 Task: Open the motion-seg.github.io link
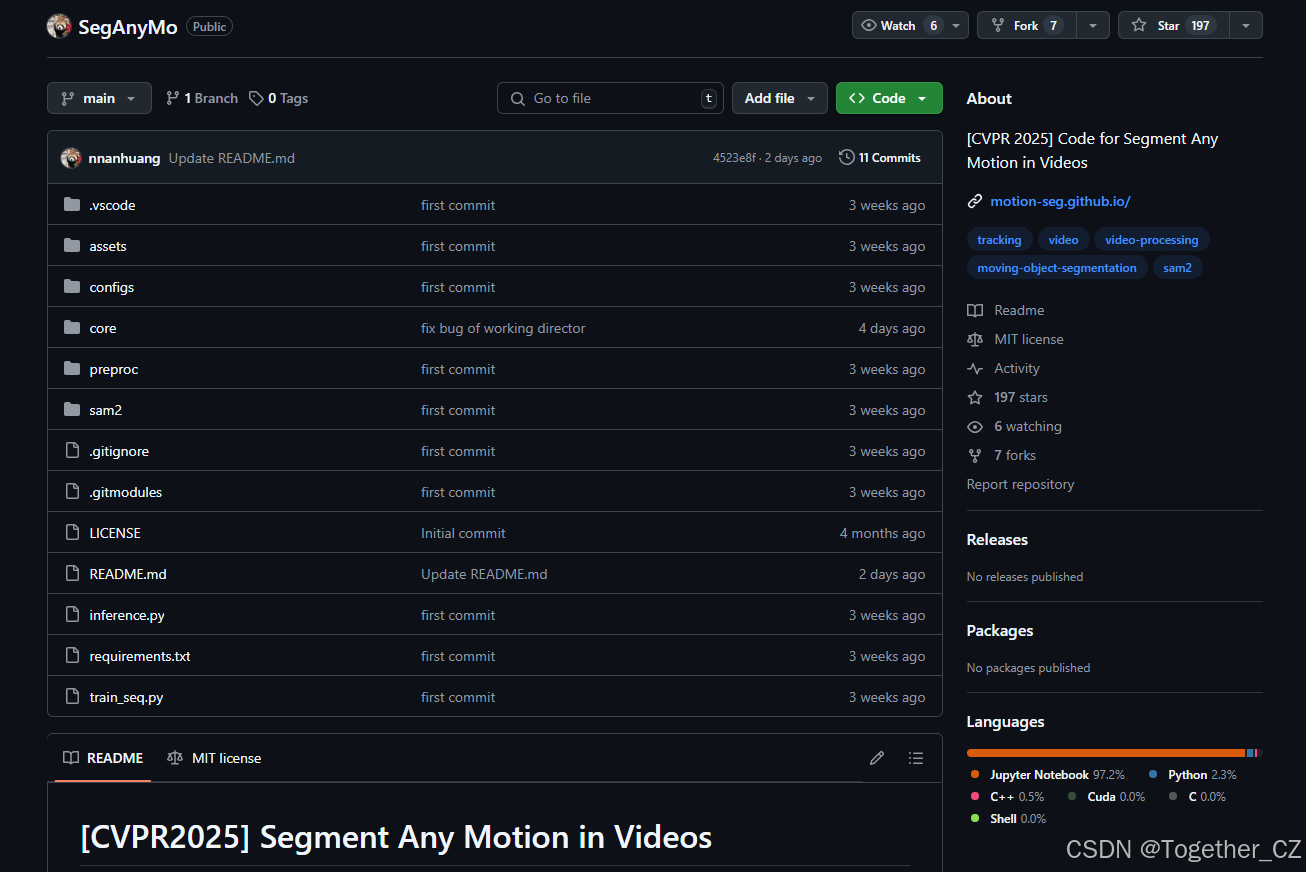click(1060, 201)
